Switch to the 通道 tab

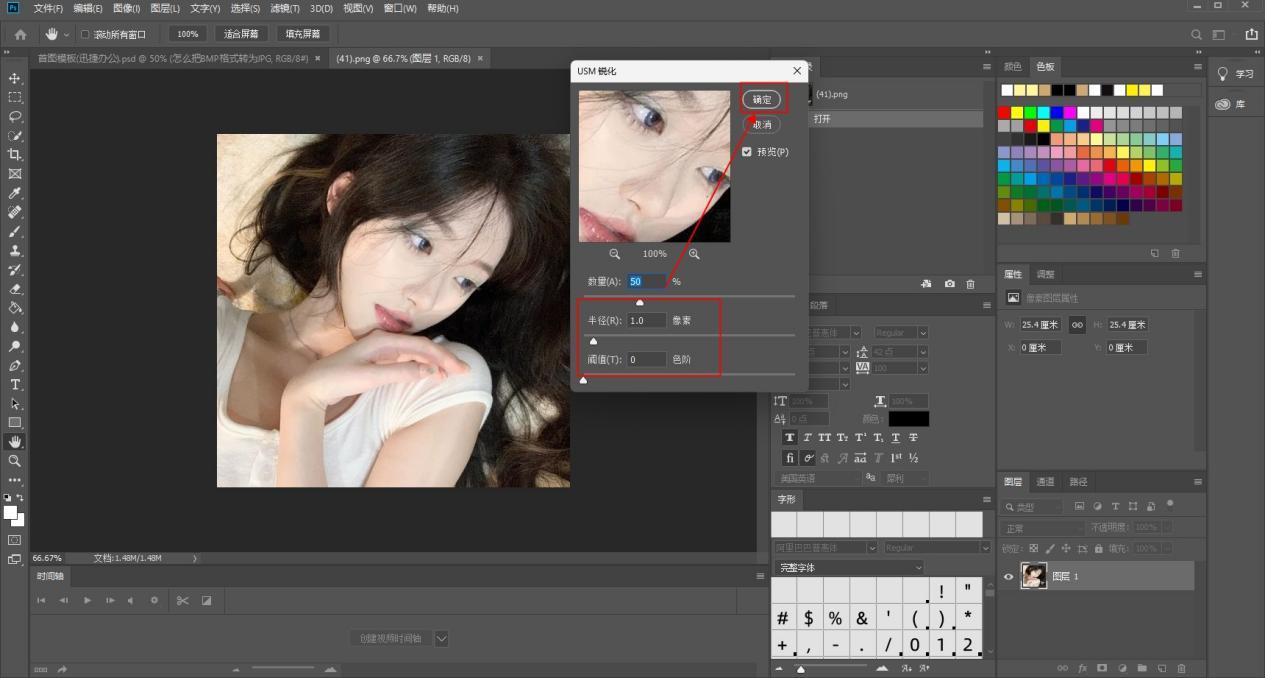click(x=1045, y=482)
